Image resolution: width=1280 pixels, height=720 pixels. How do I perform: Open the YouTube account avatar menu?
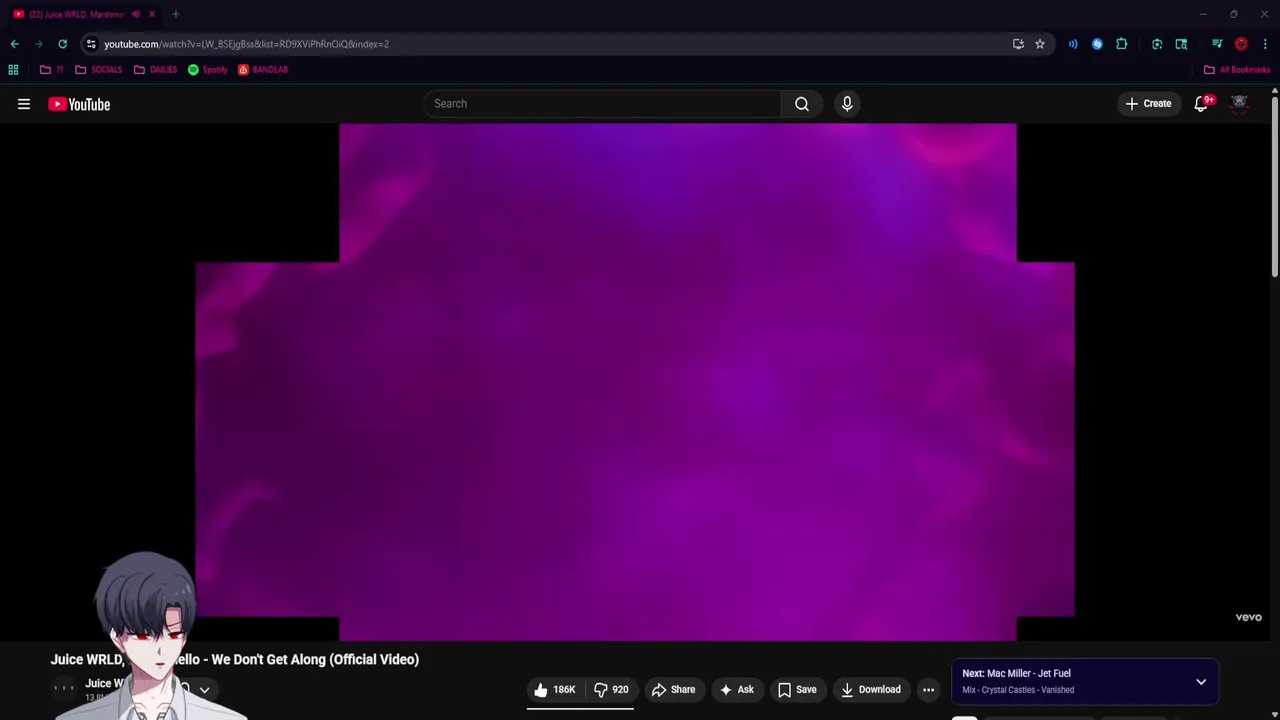coord(1240,104)
